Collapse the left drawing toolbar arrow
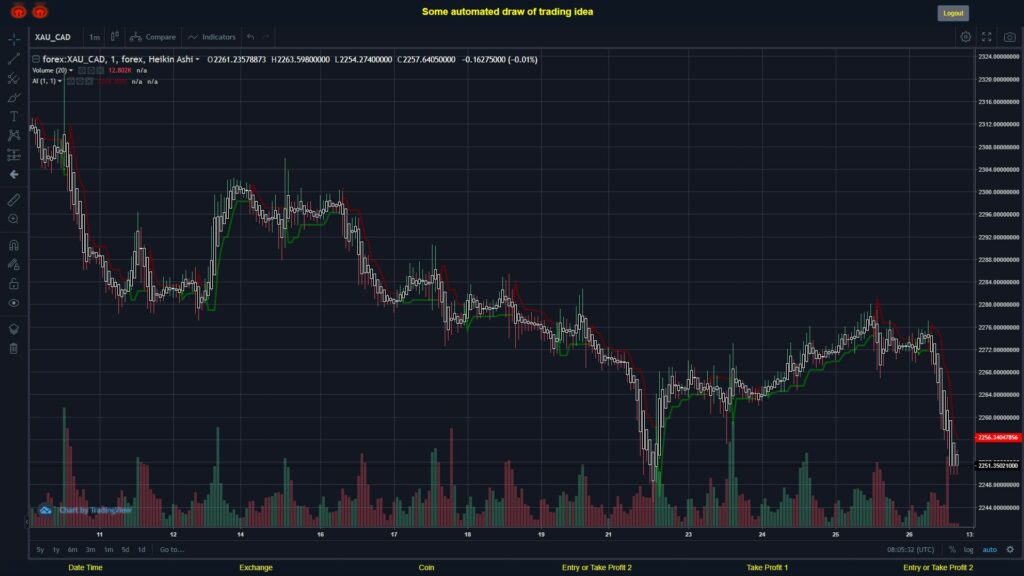This screenshot has height=576, width=1024. [x=27, y=522]
